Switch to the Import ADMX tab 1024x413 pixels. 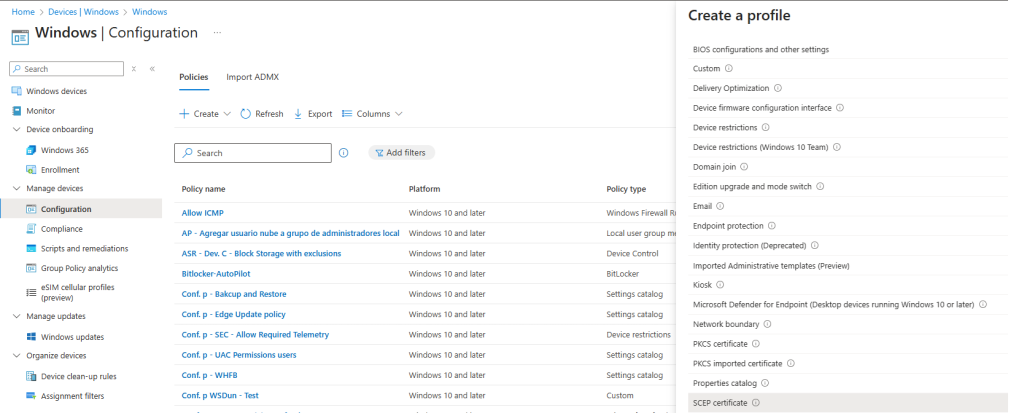[252, 77]
